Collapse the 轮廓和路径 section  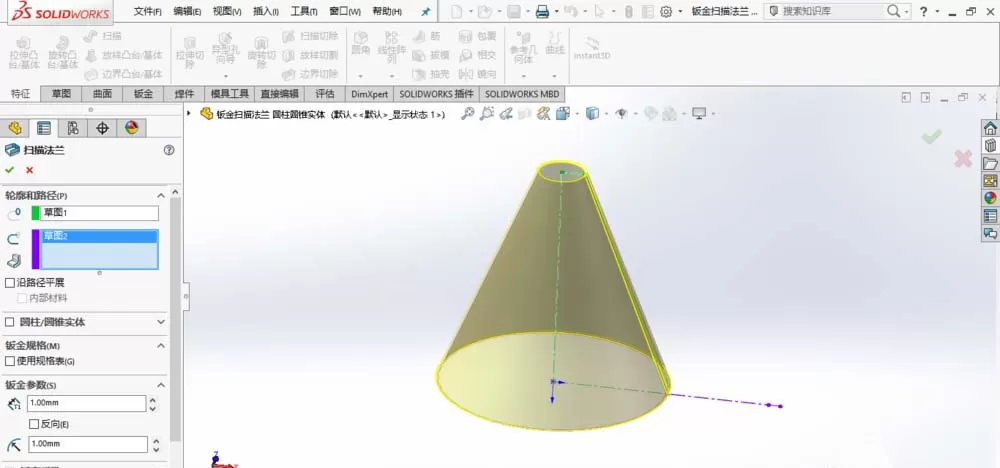click(161, 195)
